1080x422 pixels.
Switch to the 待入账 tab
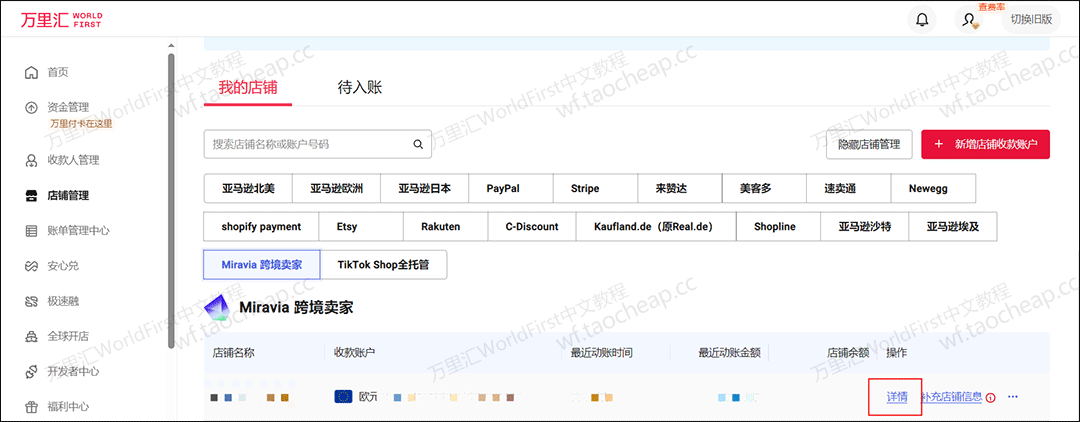click(360, 87)
